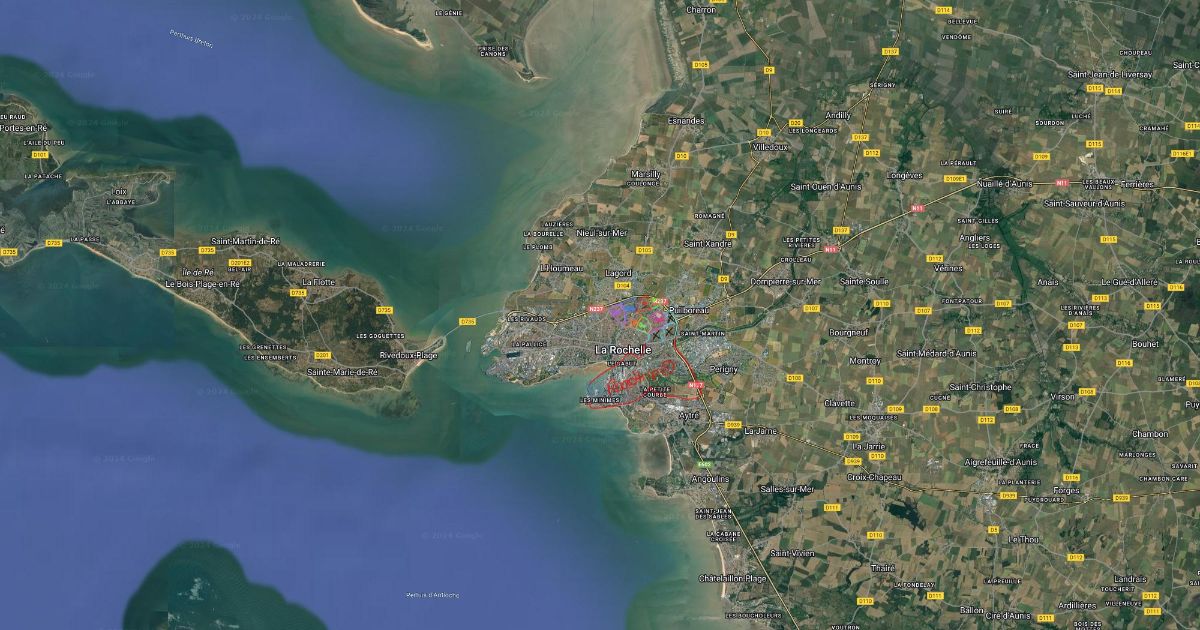Image resolution: width=1200 pixels, height=630 pixels.
Task: Select the Saint-Christophe label
Action: pos(980,387)
